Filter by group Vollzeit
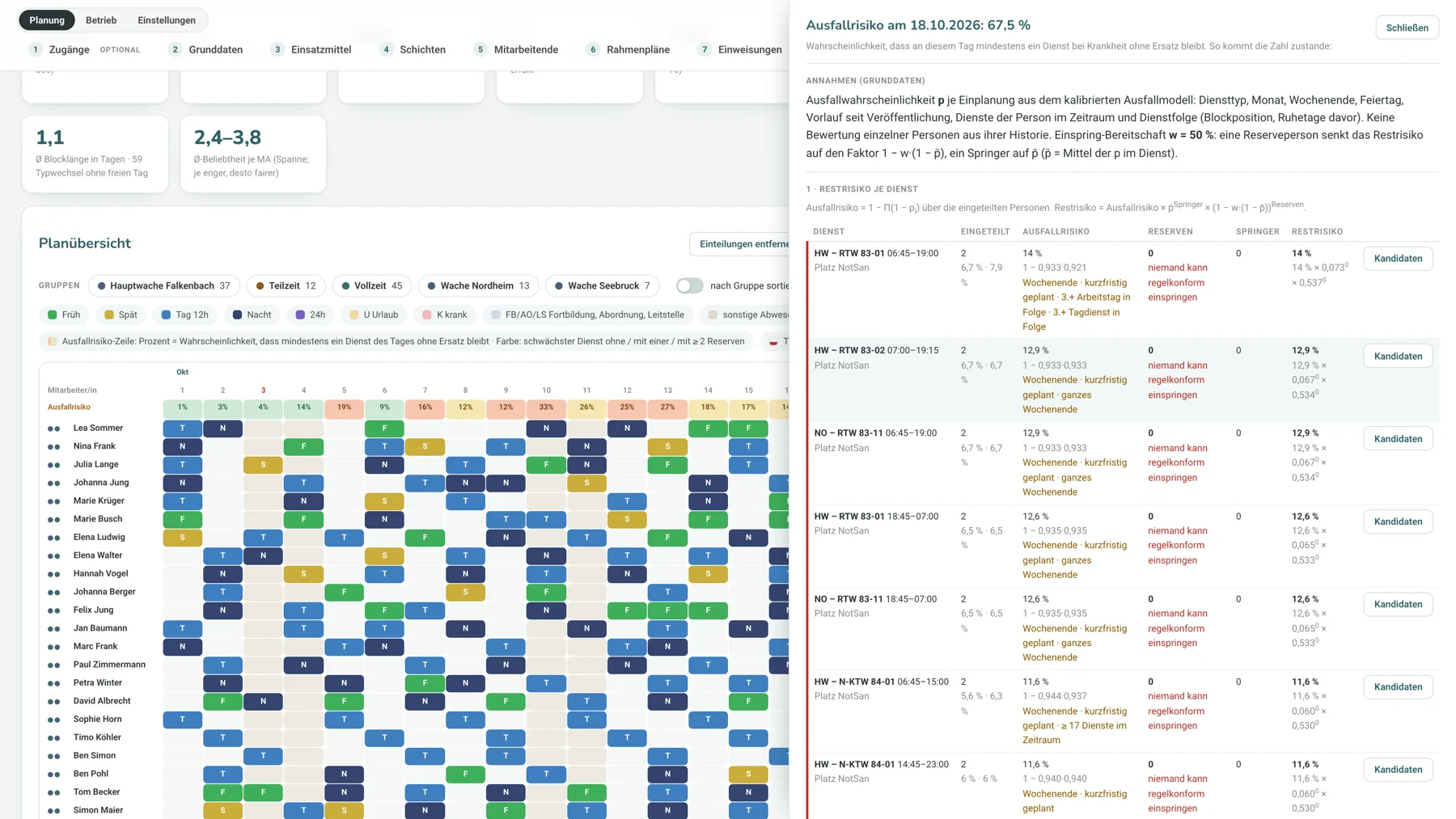This screenshot has height=819, width=1456. [372, 285]
